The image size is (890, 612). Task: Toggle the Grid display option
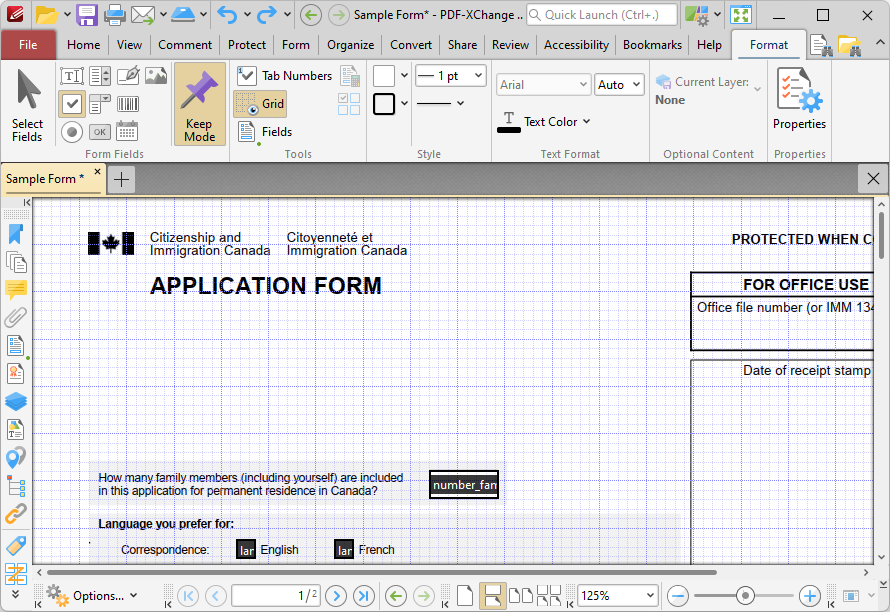[x=260, y=104]
